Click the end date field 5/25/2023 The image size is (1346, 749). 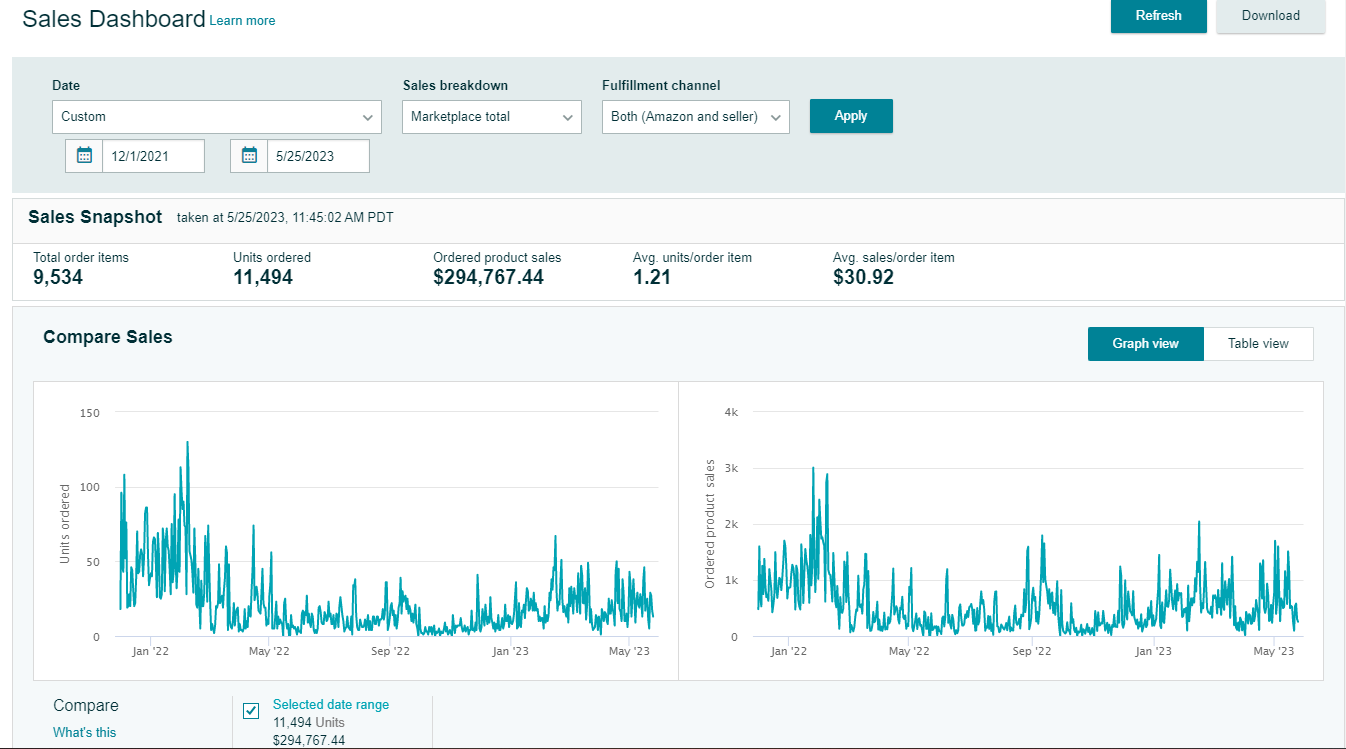(x=317, y=156)
